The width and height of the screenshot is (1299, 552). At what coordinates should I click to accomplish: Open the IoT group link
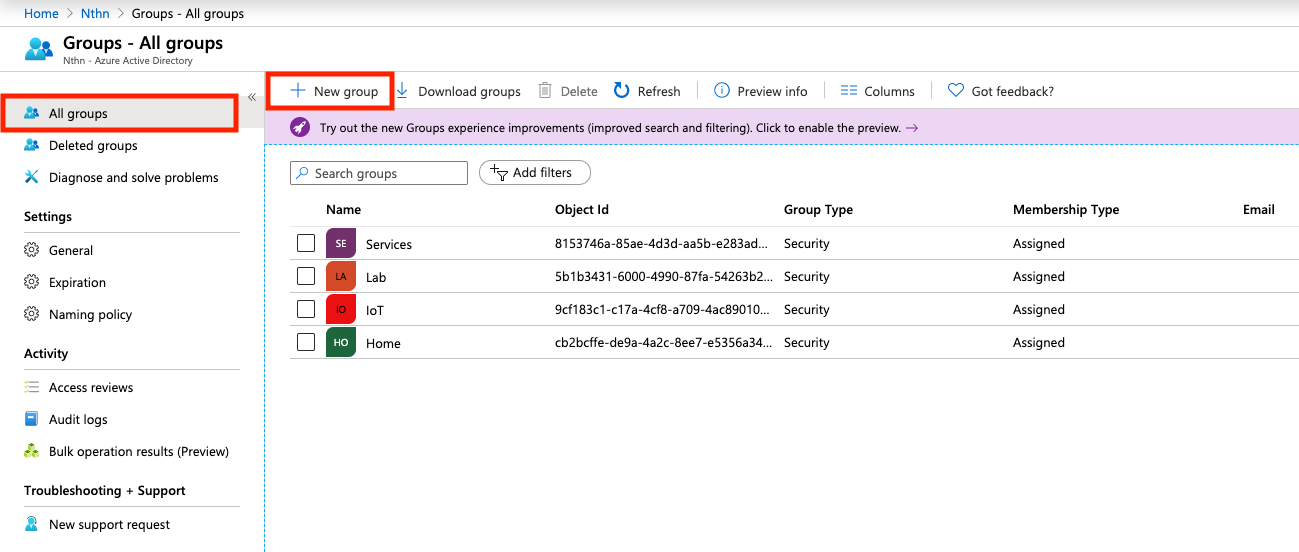coord(375,310)
